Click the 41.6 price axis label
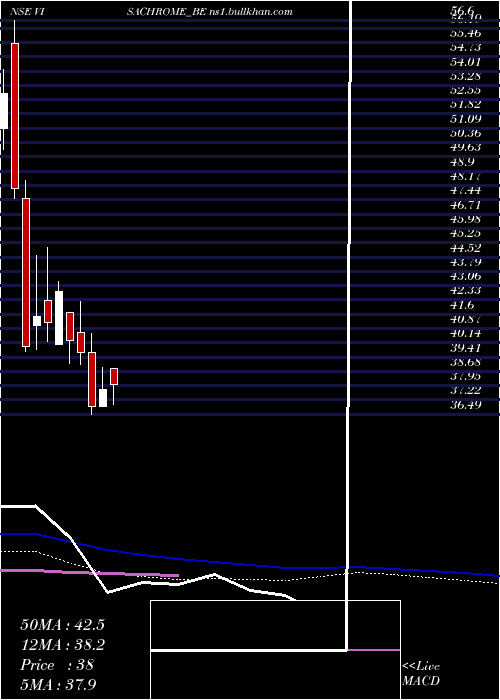 (462, 305)
